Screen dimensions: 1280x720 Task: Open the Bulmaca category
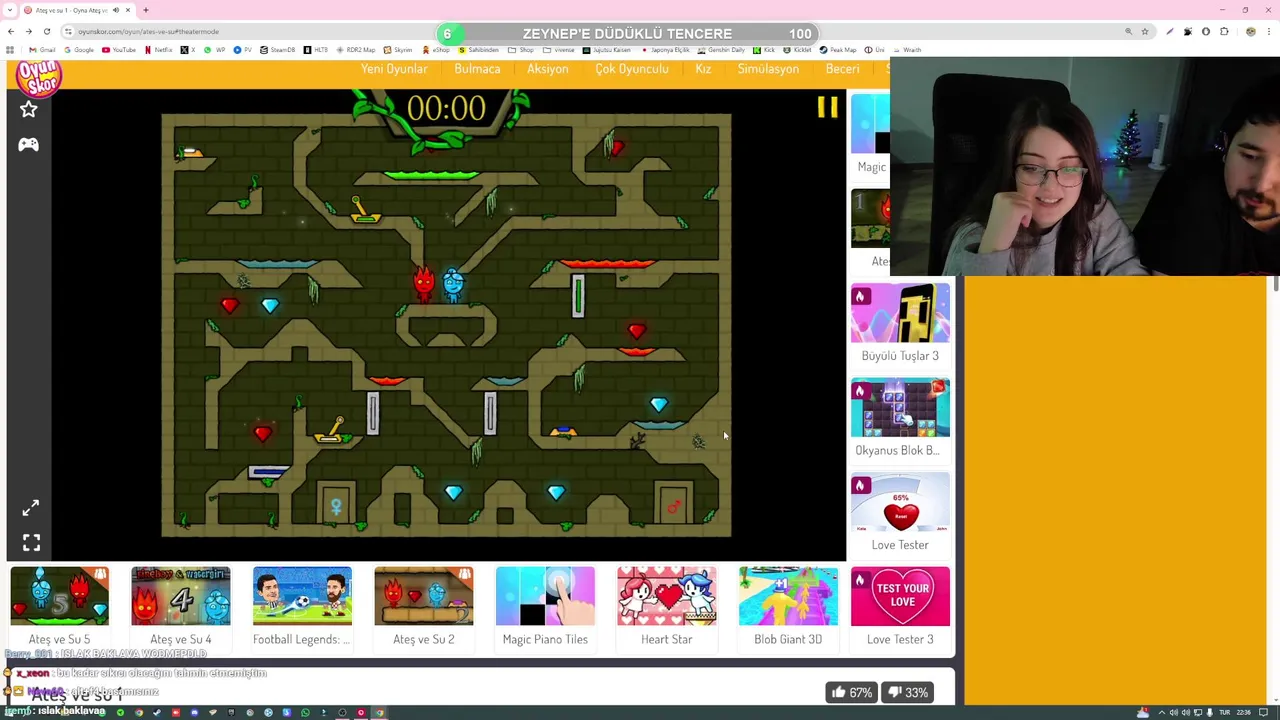tap(477, 69)
